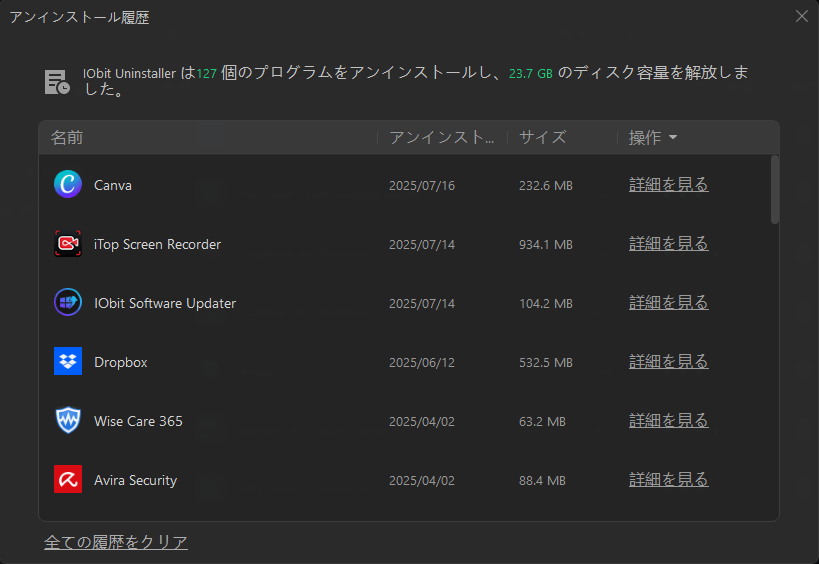This screenshot has height=564, width=819.
Task: Click the IObit Software Updater icon
Action: (x=68, y=302)
